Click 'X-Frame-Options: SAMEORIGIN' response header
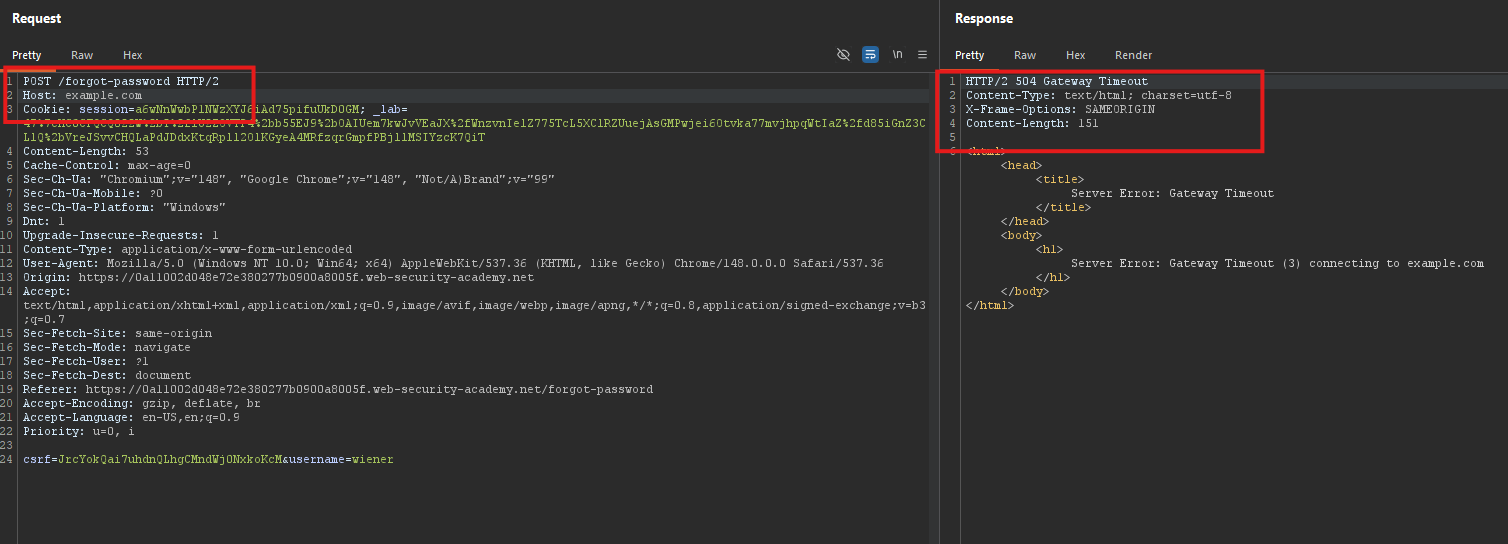1508x544 pixels. 1060,109
